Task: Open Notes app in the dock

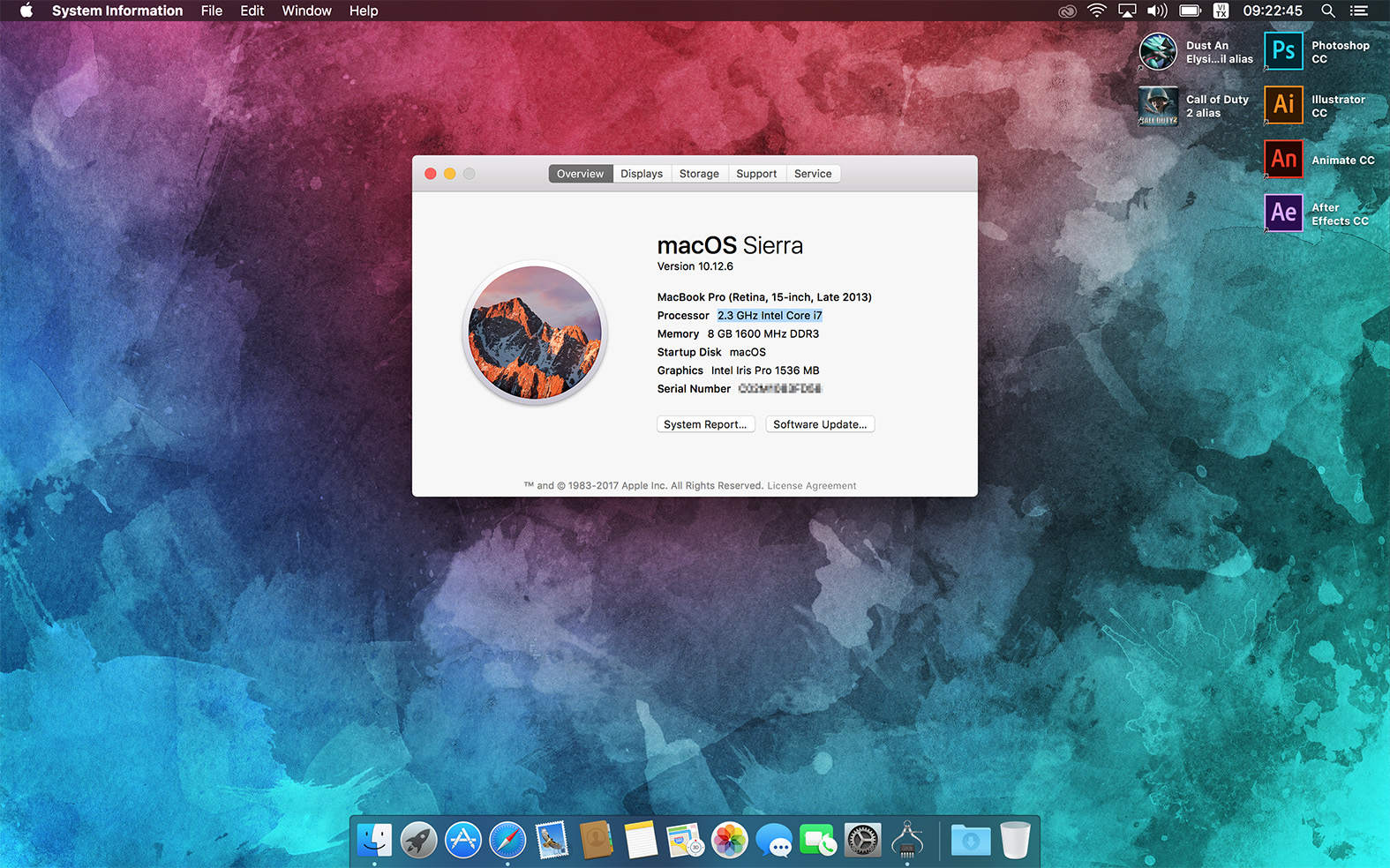Action: 641,840
